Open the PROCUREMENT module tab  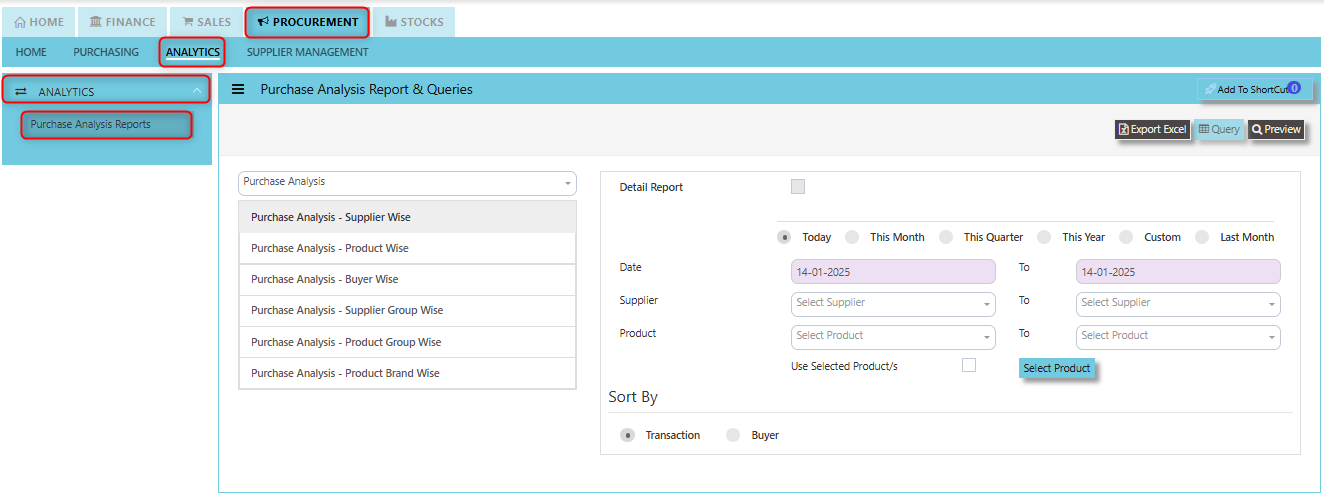tap(307, 22)
